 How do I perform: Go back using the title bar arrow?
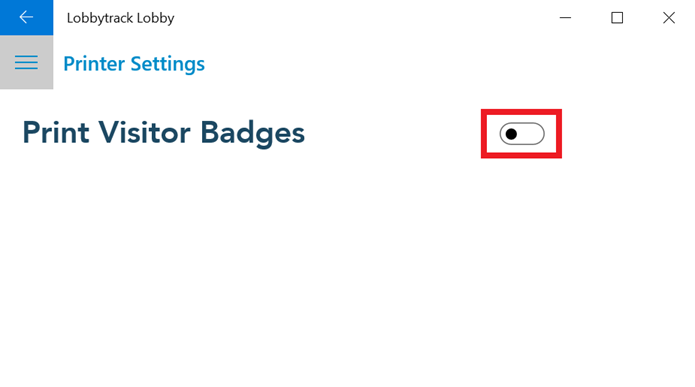(x=26, y=17)
